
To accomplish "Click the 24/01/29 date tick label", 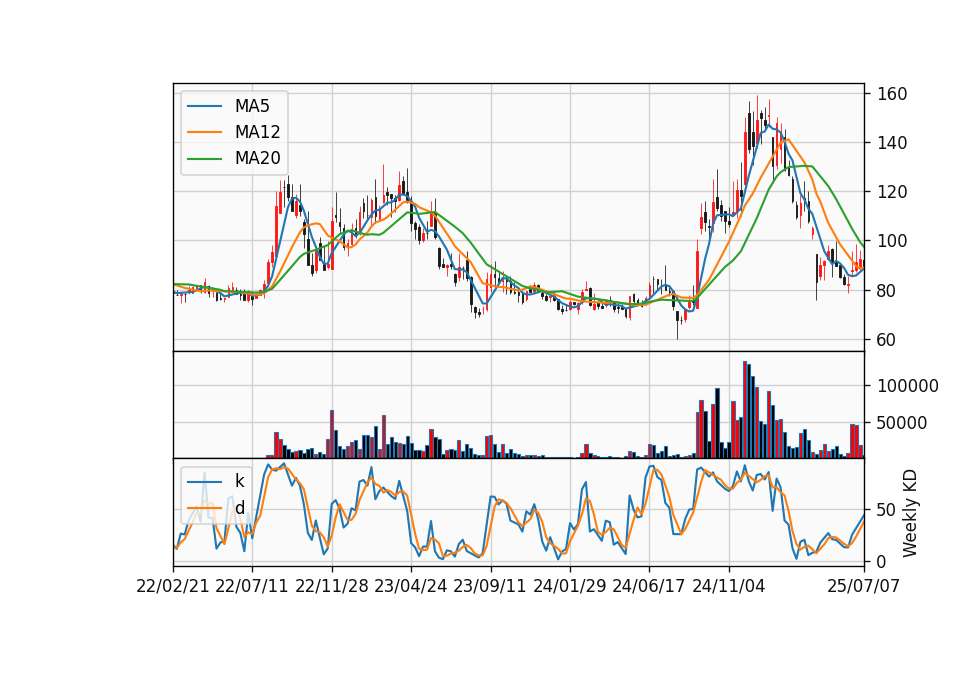I will tap(570, 586).
